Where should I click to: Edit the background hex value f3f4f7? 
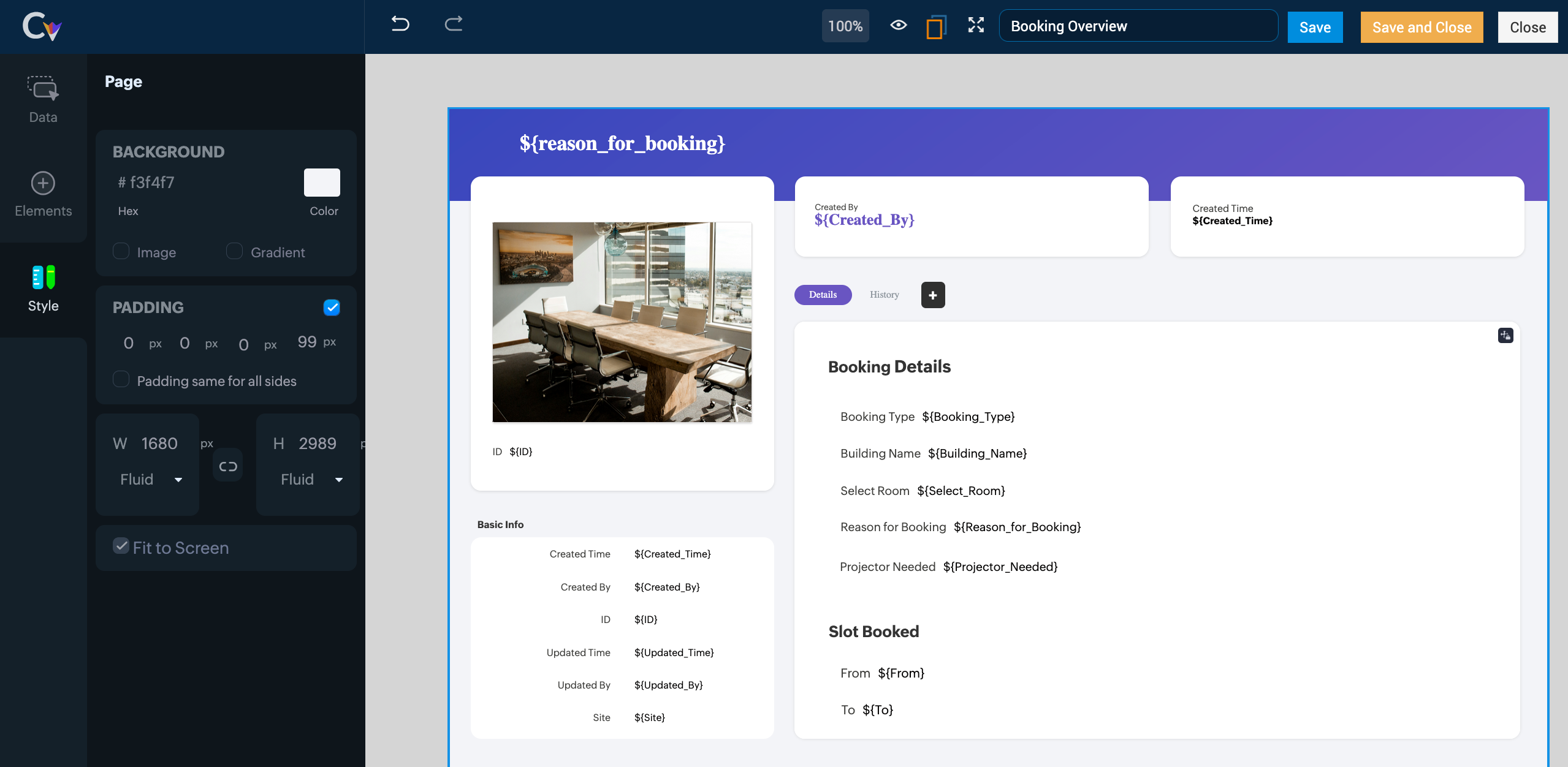[x=152, y=183]
